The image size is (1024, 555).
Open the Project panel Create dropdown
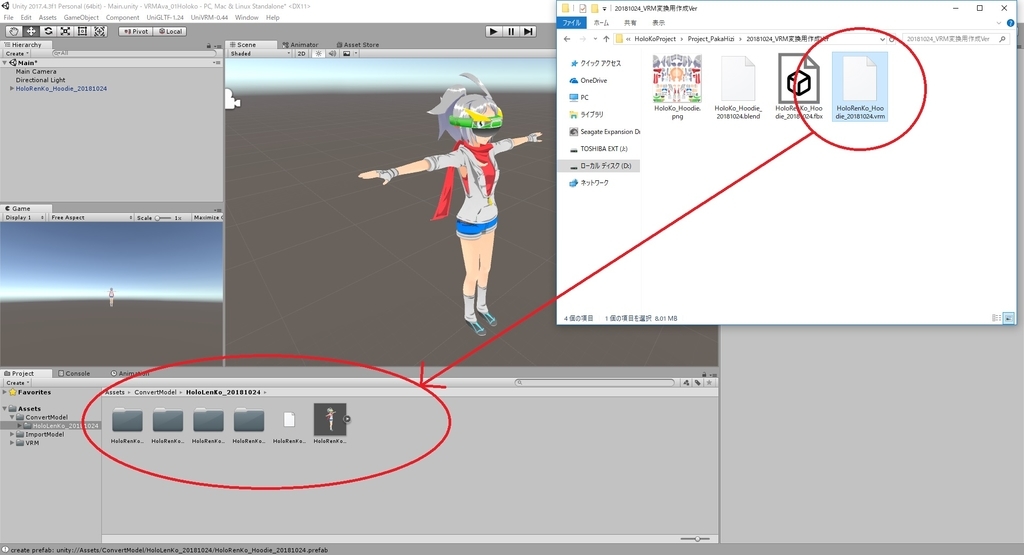pyautogui.click(x=18, y=383)
